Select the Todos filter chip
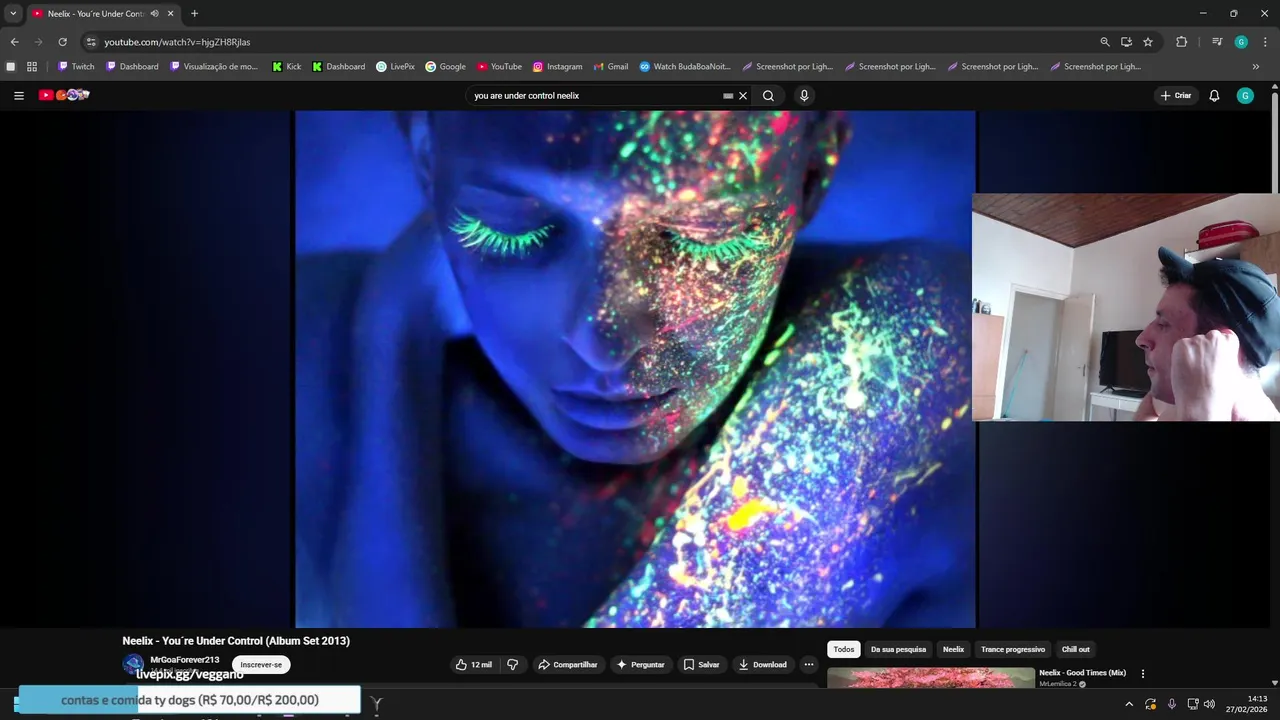Image resolution: width=1280 pixels, height=720 pixels. pos(844,649)
